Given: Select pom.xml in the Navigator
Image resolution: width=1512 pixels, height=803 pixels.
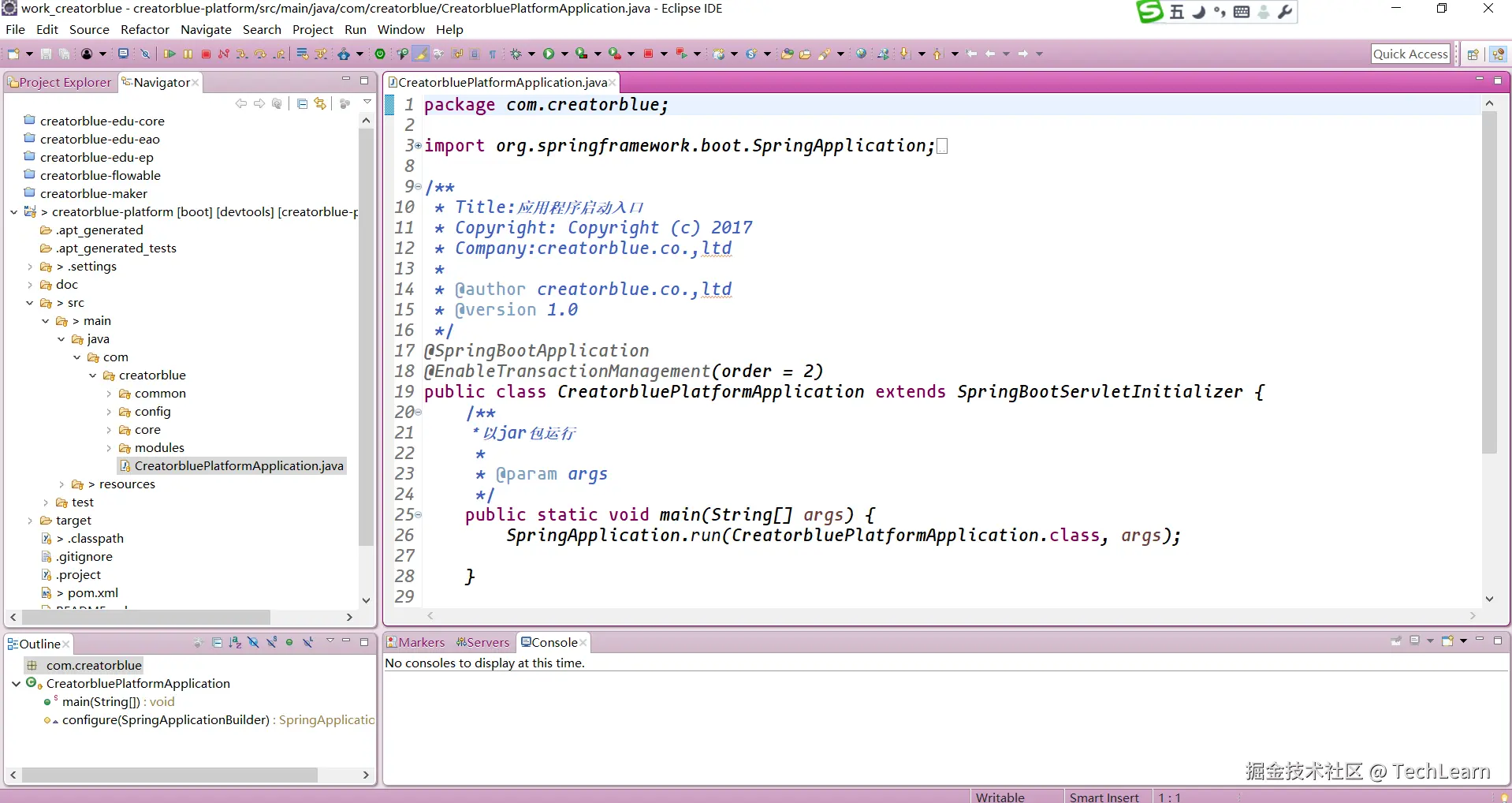Looking at the screenshot, I should pos(93,593).
